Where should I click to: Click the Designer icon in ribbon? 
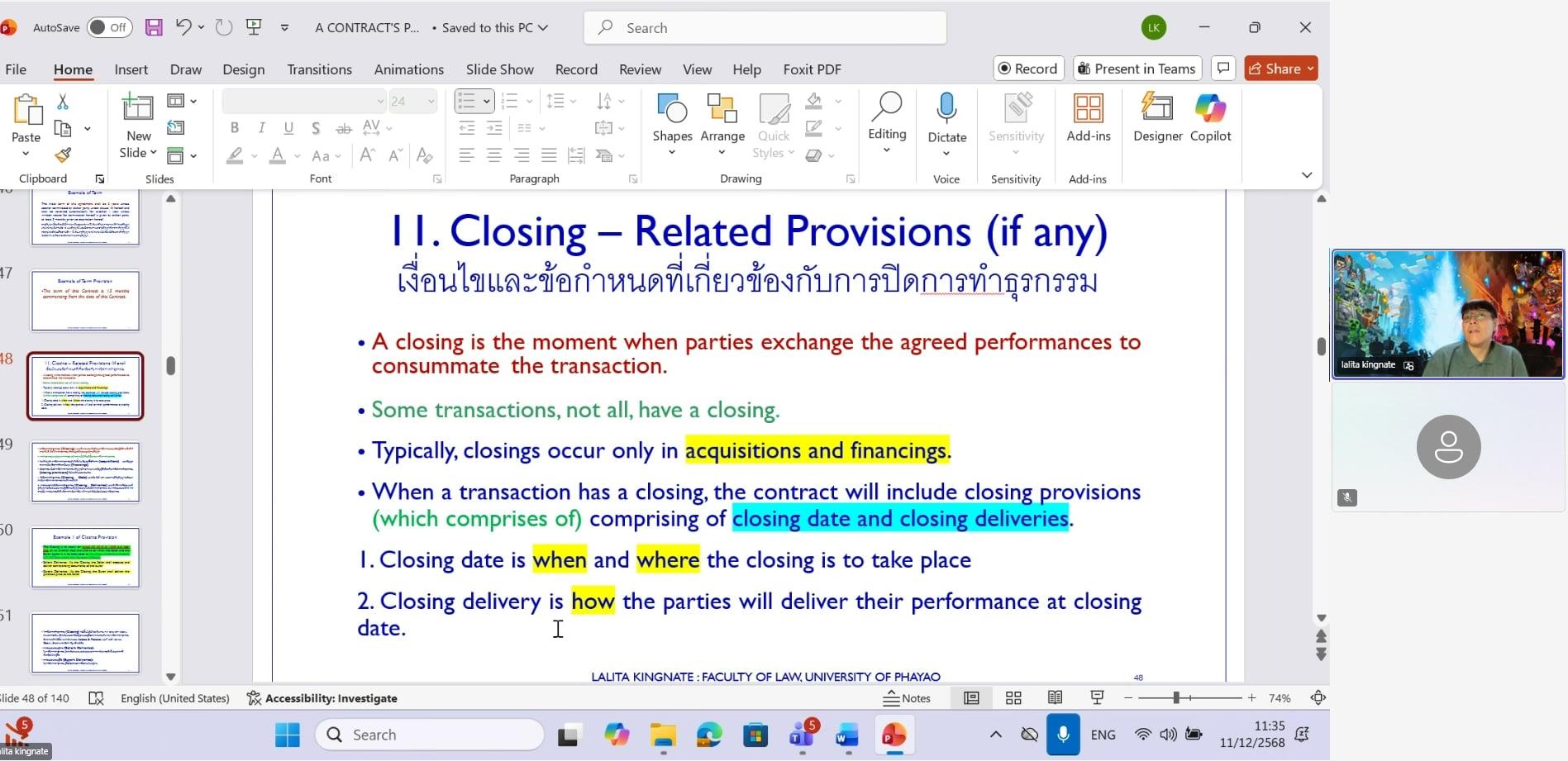point(1157,118)
